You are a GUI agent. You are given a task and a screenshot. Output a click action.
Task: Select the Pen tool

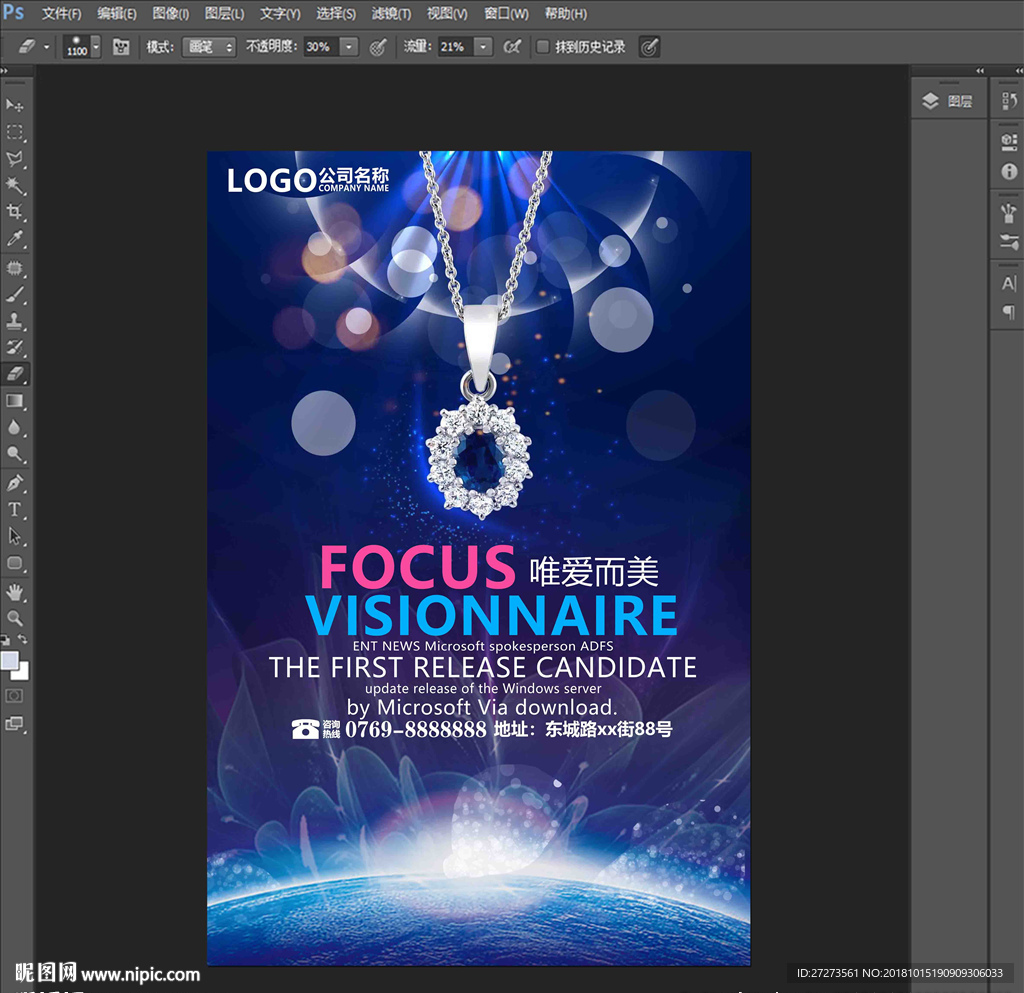pos(14,483)
